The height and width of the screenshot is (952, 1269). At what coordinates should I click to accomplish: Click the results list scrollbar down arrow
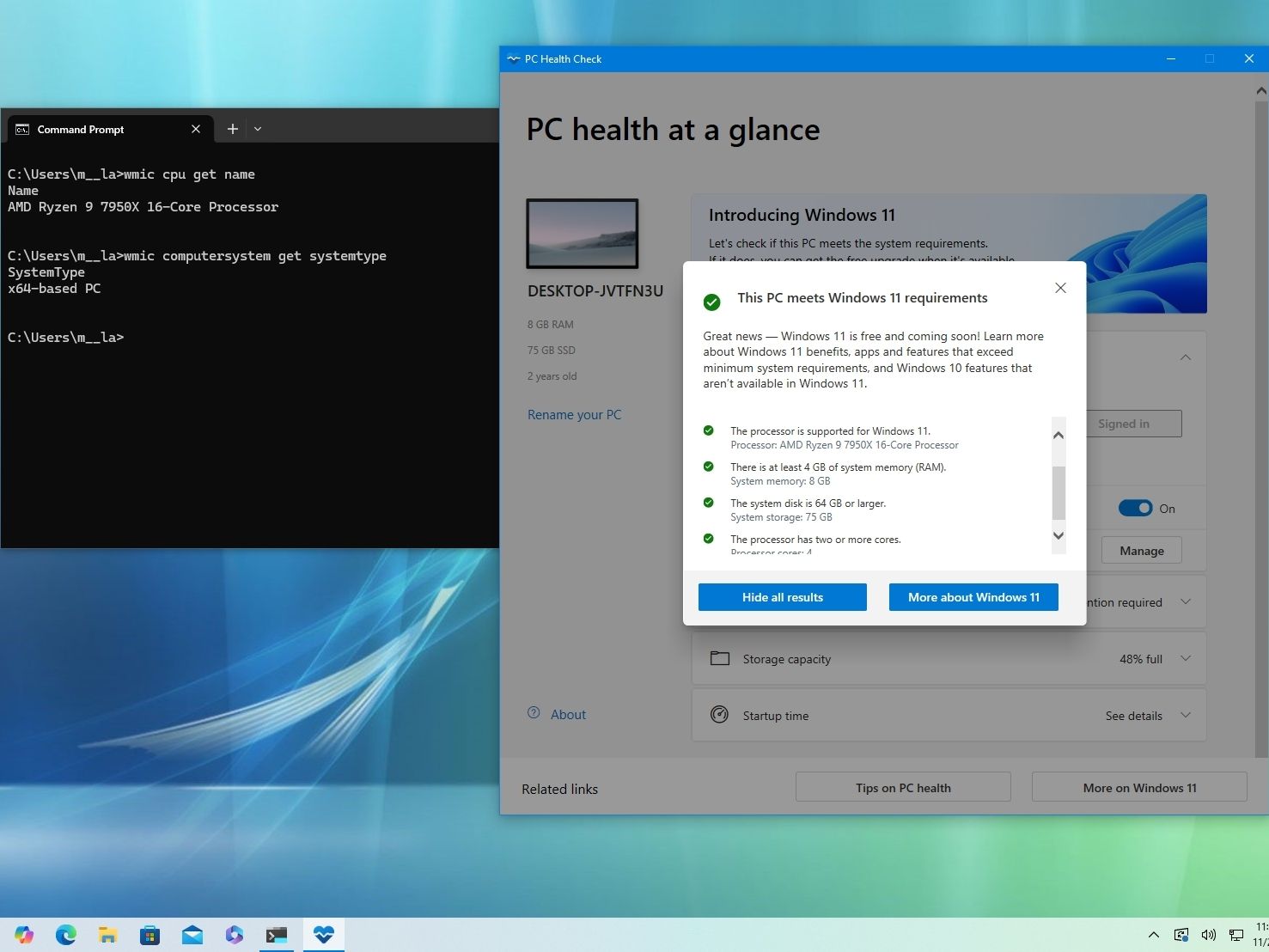[x=1059, y=535]
